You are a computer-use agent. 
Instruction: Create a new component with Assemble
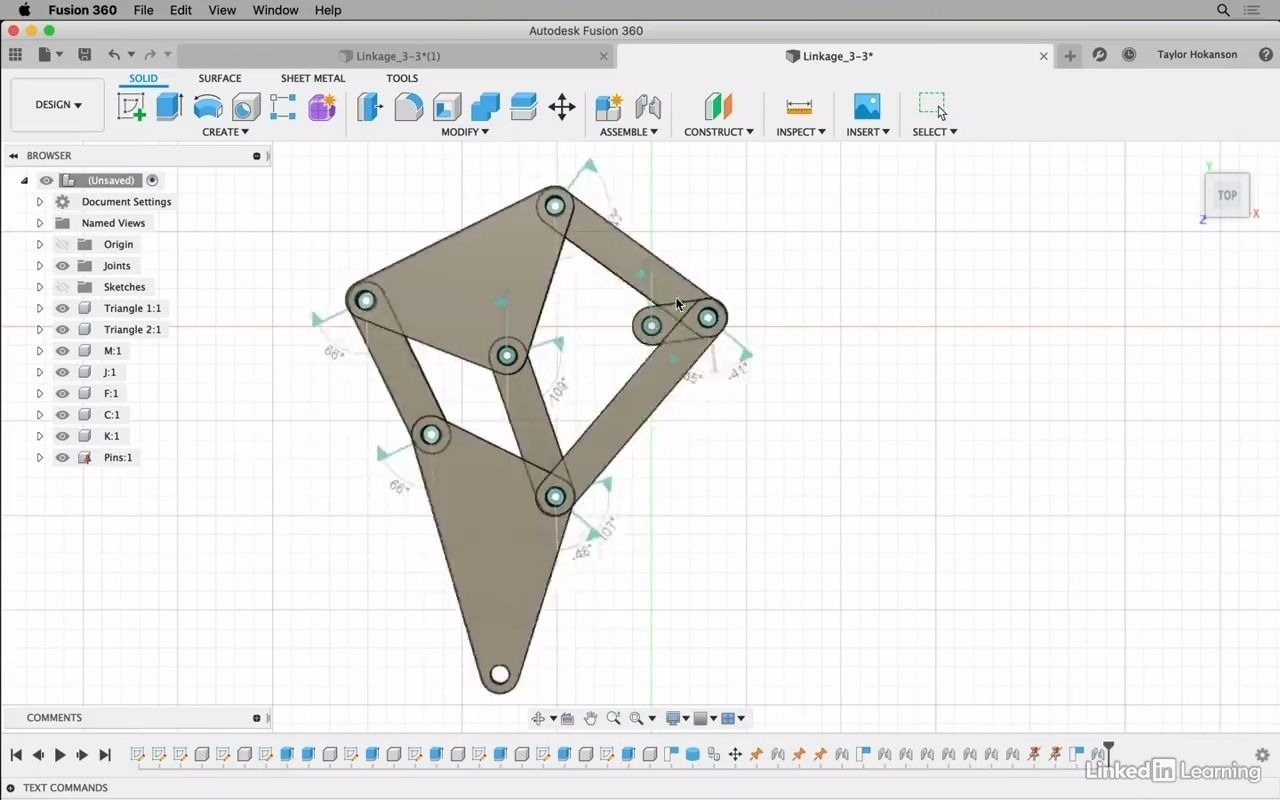pyautogui.click(x=607, y=106)
